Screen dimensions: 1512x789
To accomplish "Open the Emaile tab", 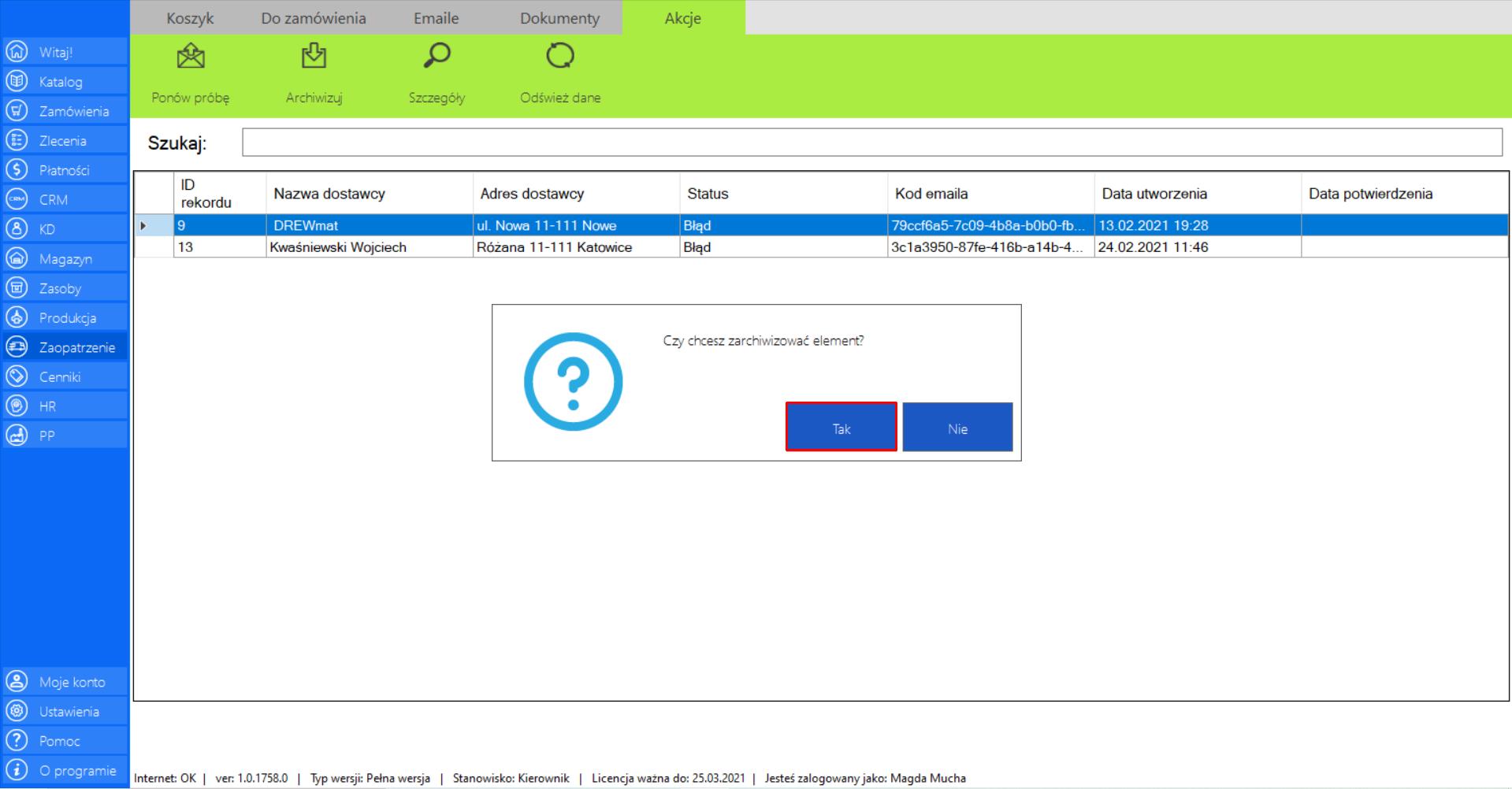I will click(x=437, y=18).
